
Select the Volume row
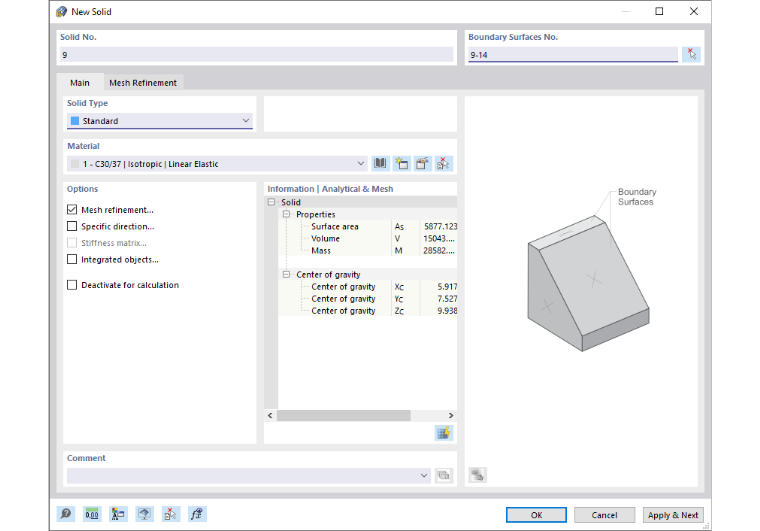click(367, 238)
